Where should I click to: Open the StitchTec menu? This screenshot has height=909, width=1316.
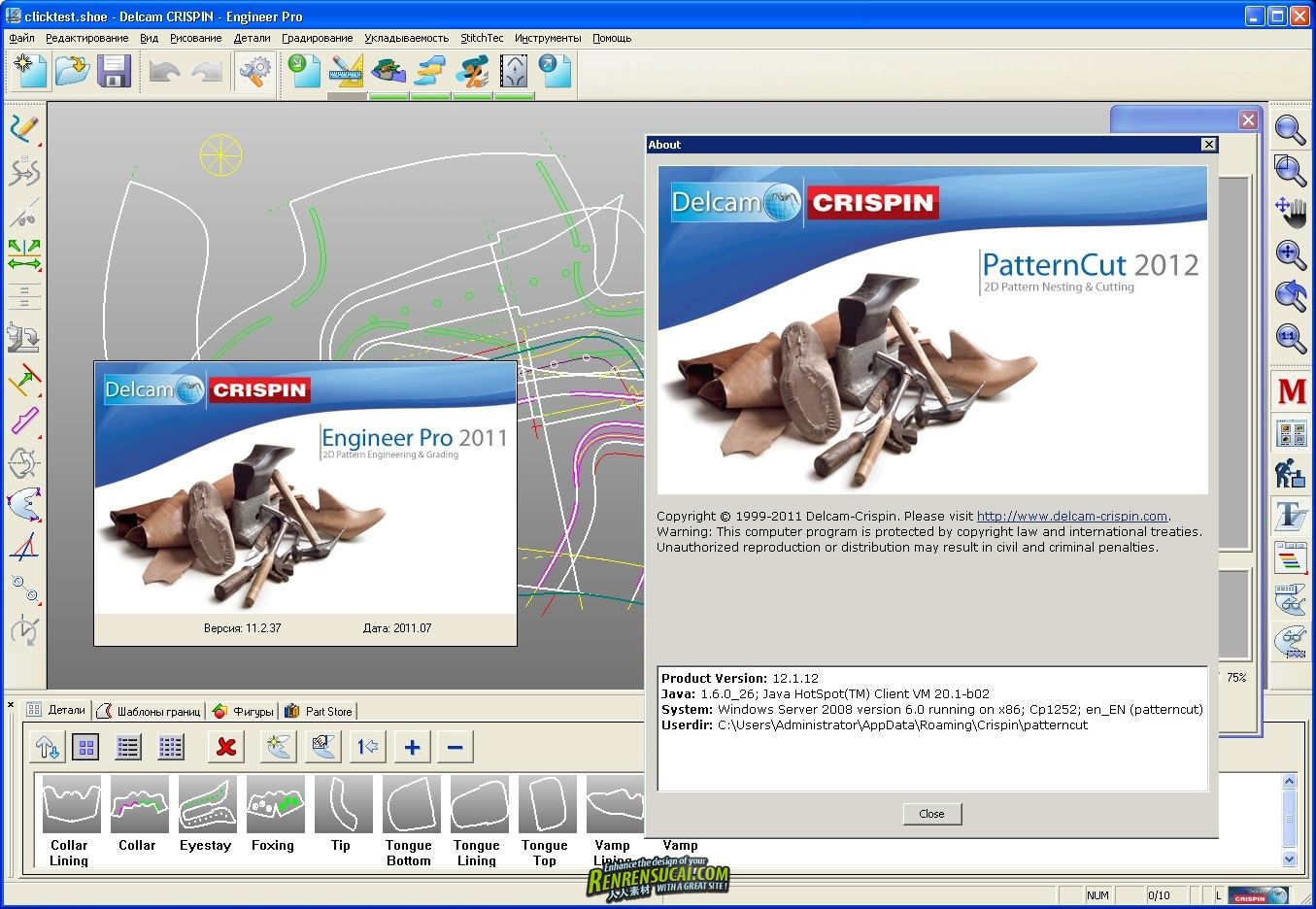(482, 39)
